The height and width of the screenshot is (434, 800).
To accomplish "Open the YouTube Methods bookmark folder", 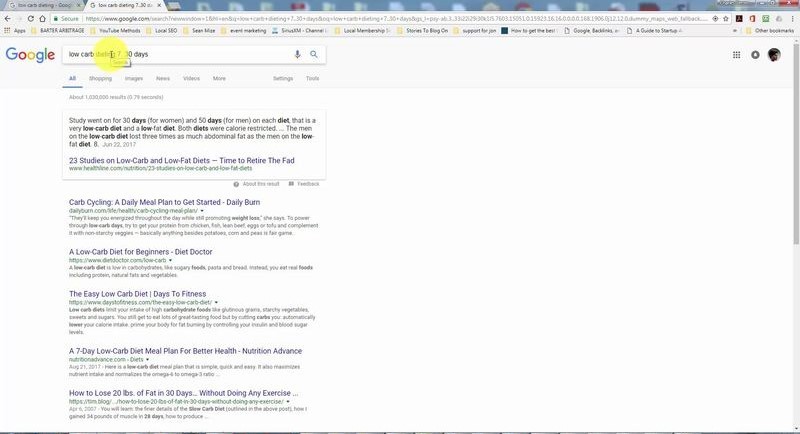I will 123,31.
